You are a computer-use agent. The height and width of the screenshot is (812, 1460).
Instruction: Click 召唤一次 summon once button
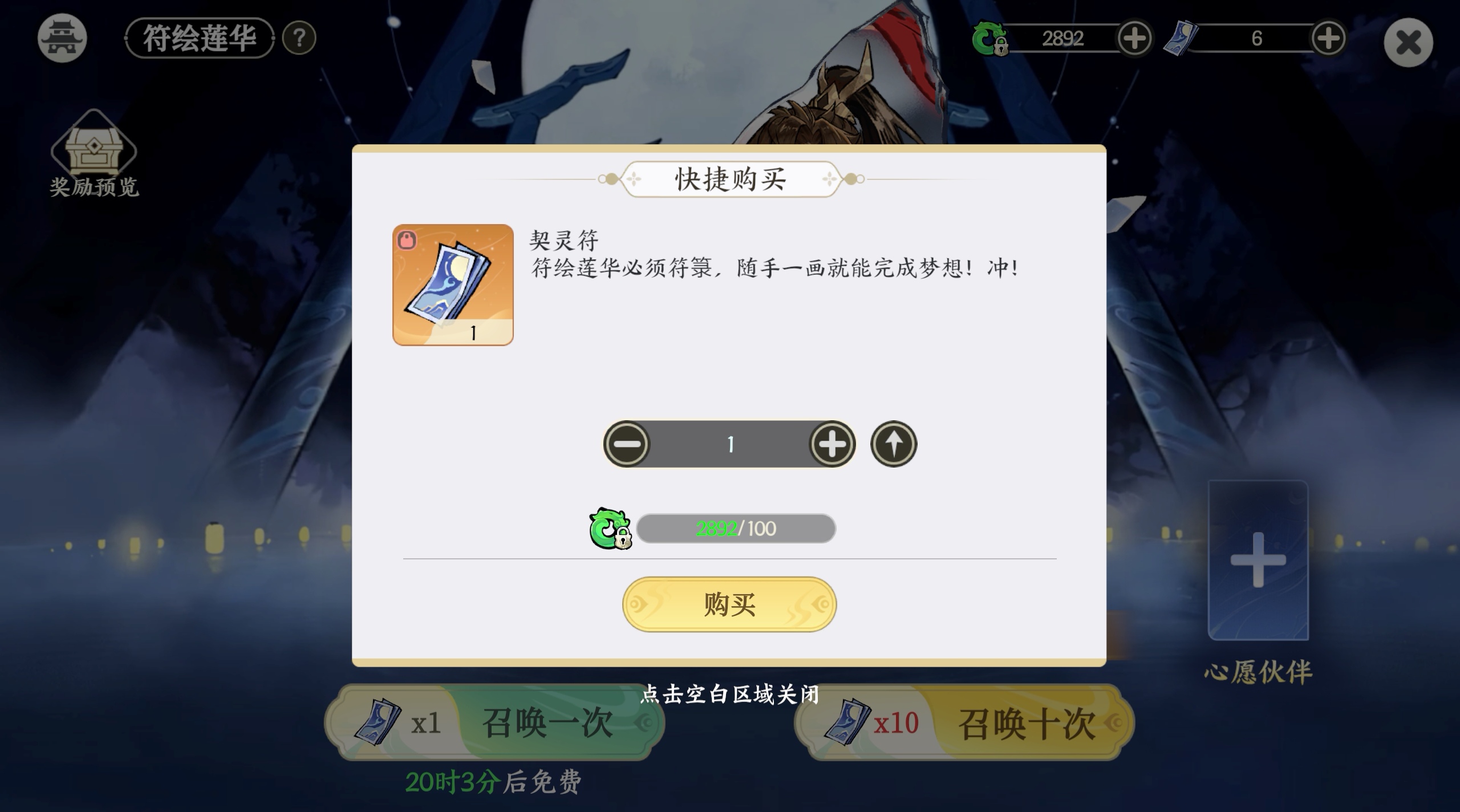[x=494, y=722]
